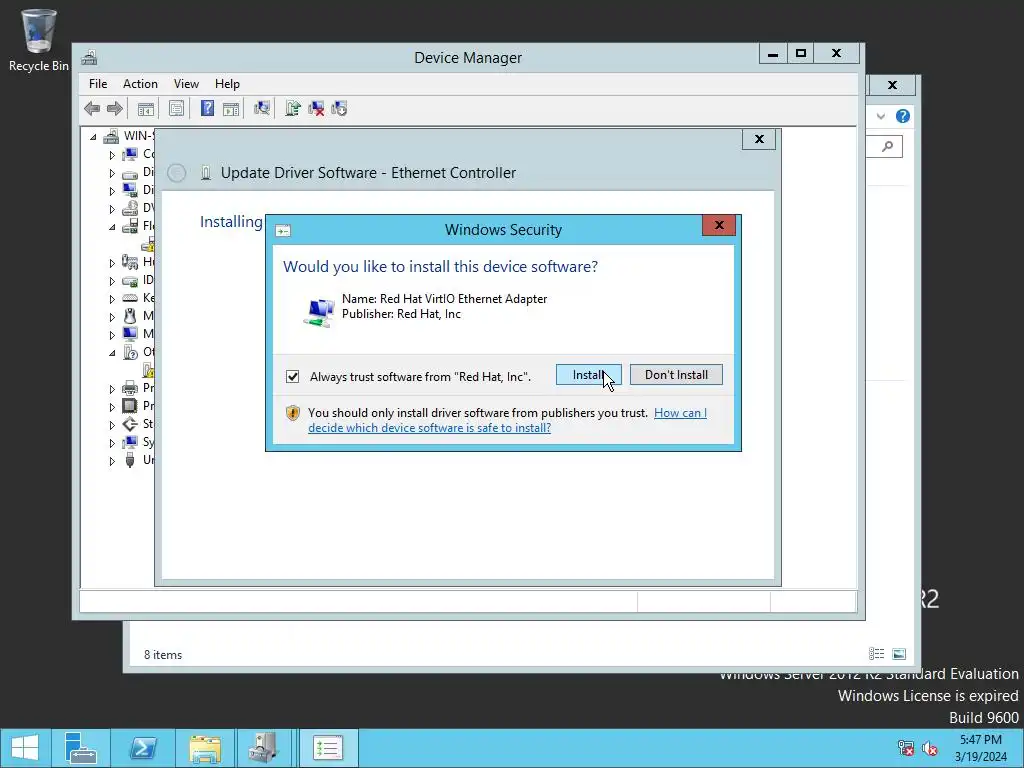Click the Properties toolbar icon
The image size is (1024, 768).
coord(176,108)
